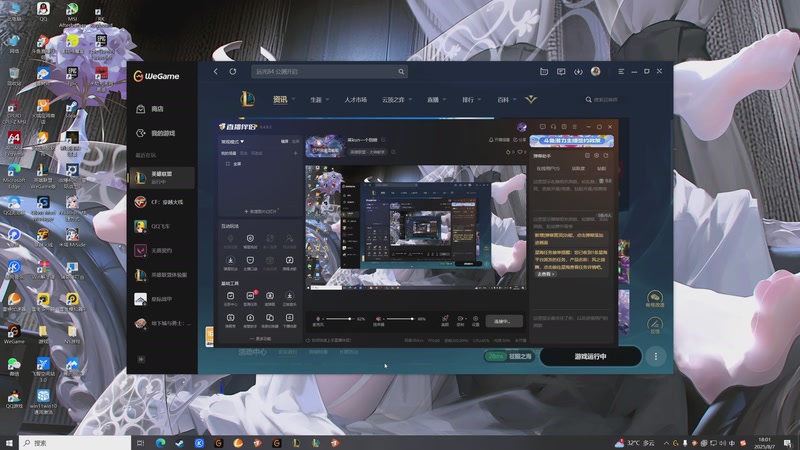Click the promotional banner above 弹幕助手

coord(571,140)
